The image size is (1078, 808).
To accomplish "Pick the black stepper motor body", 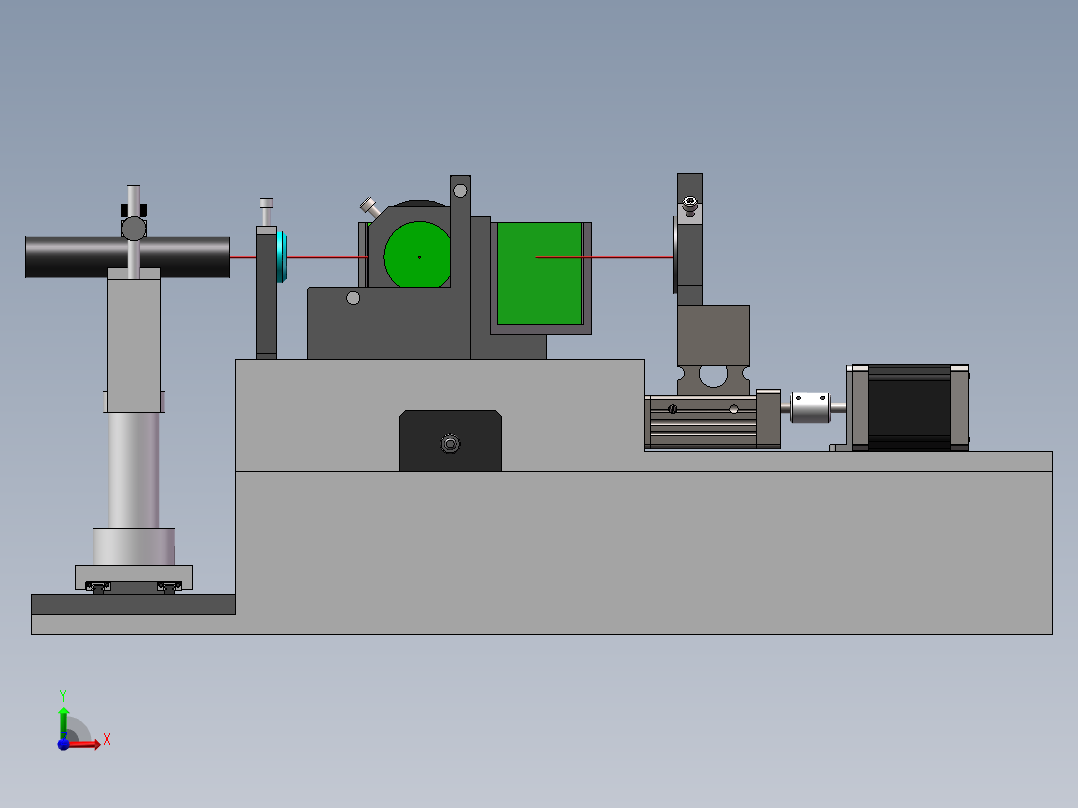I will 909,408.
